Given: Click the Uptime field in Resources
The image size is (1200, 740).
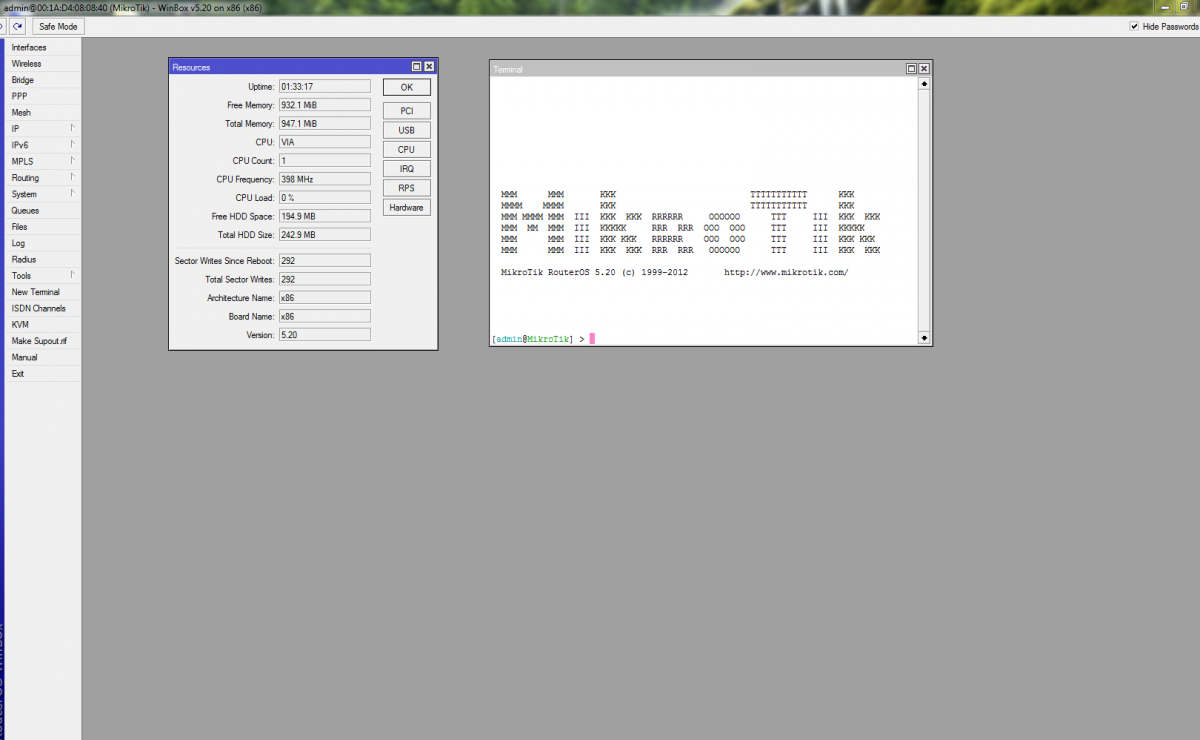Looking at the screenshot, I should point(324,87).
